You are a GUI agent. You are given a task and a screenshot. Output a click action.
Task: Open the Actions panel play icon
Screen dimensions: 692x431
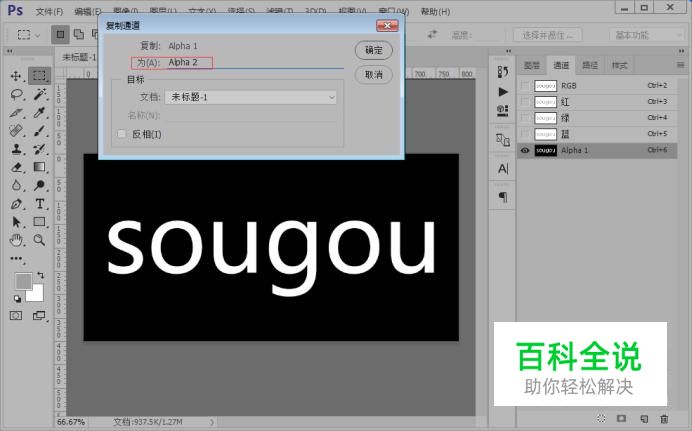point(503,92)
